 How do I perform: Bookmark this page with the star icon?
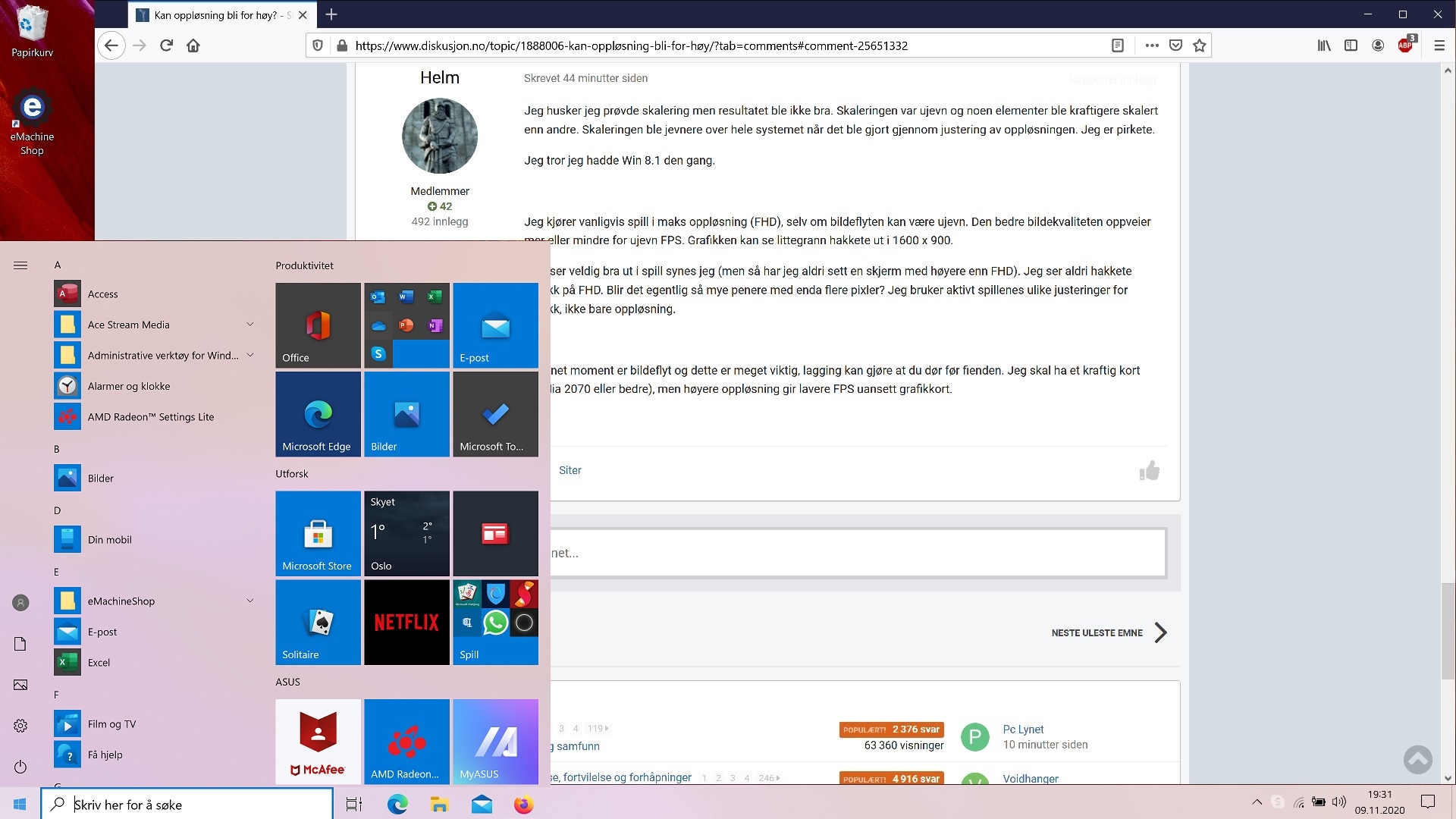tap(1199, 45)
